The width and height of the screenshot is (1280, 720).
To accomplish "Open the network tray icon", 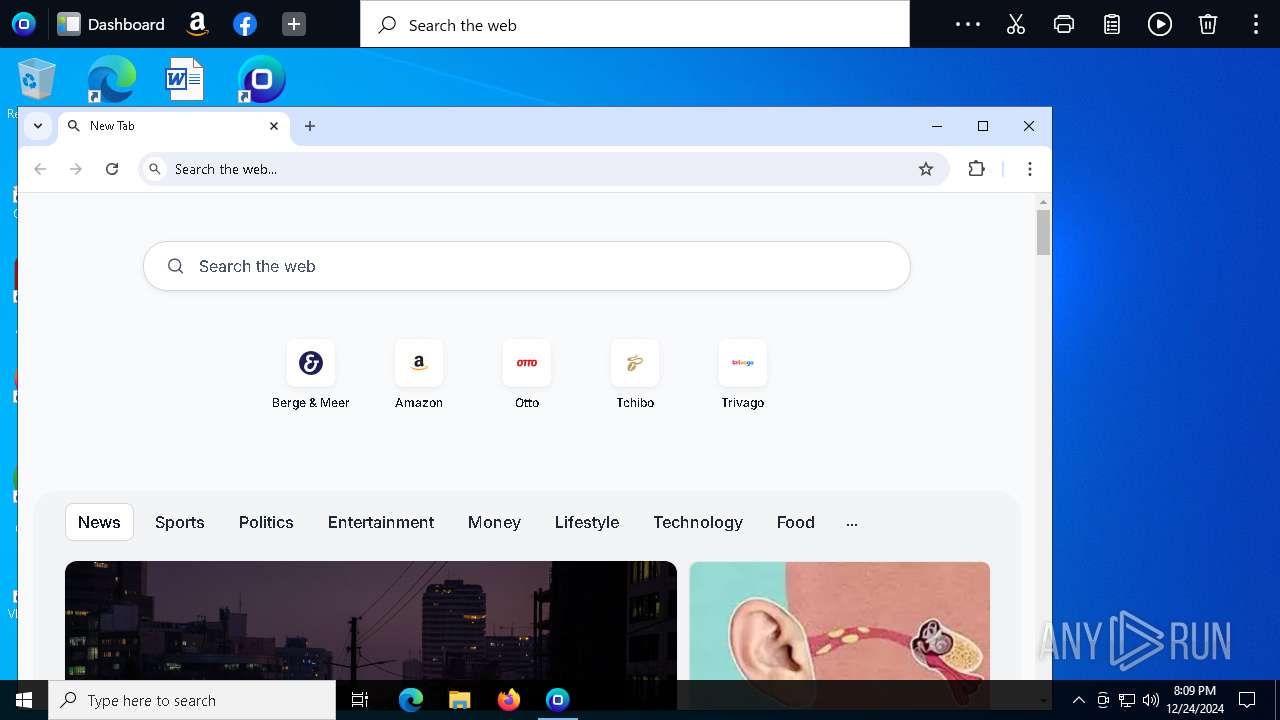I will (1127, 700).
